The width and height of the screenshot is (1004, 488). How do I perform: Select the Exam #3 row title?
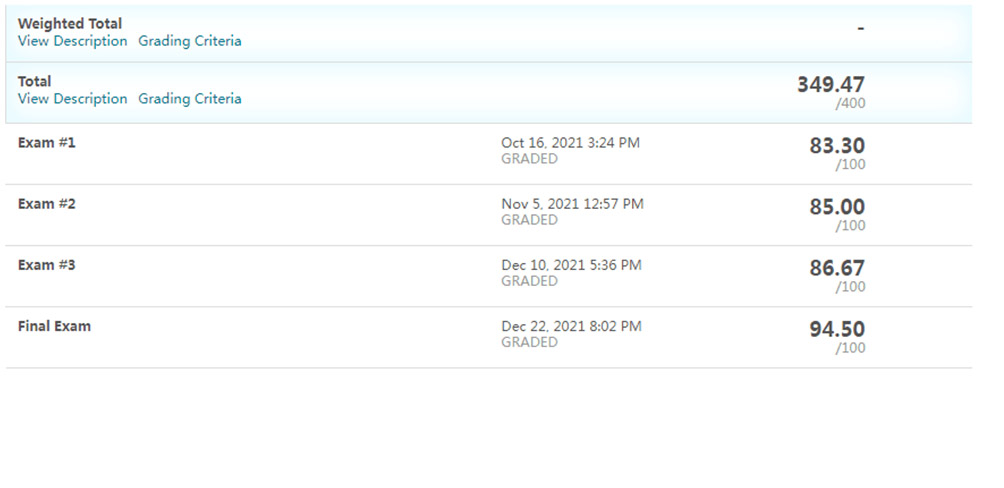[47, 264]
